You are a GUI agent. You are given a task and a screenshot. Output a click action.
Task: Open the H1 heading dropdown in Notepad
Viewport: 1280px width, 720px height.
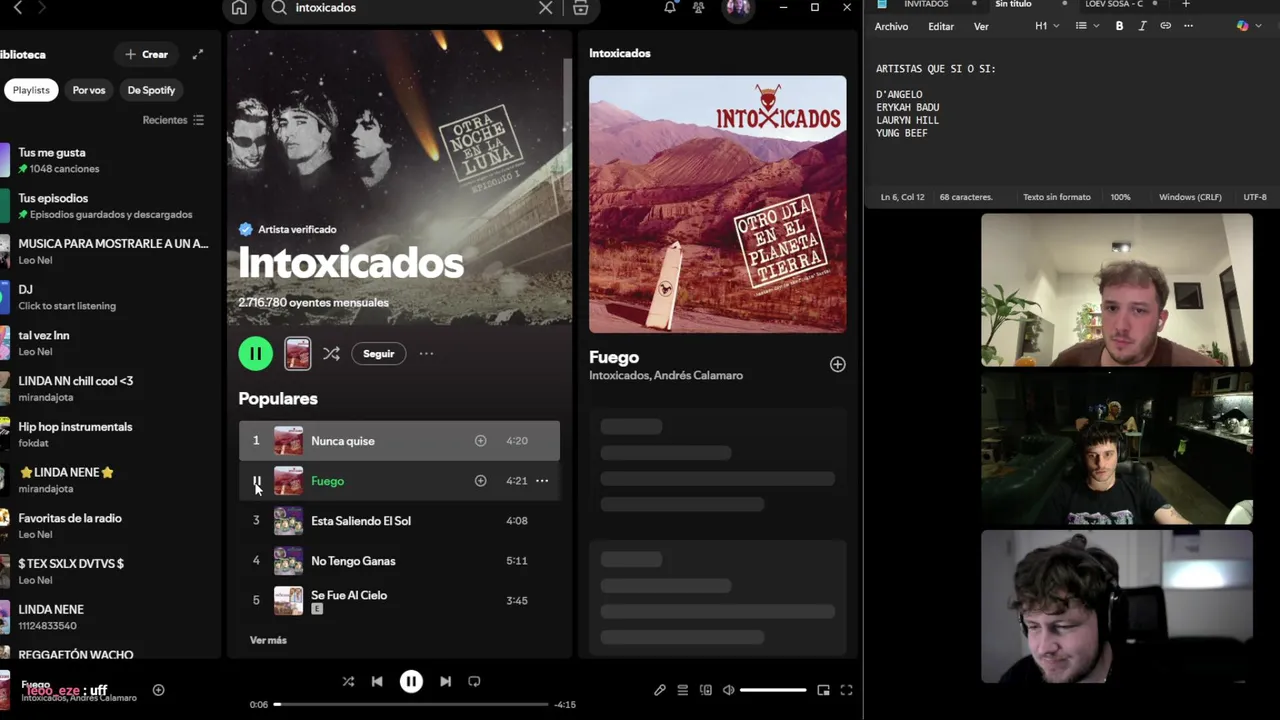pyautogui.click(x=1047, y=26)
